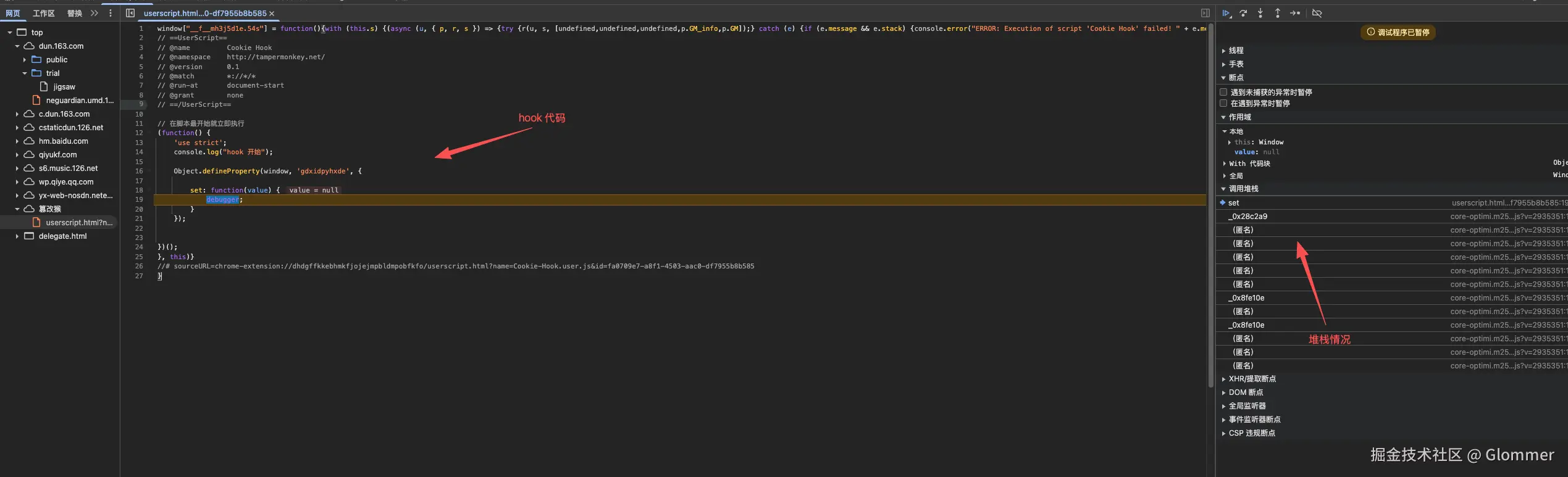
Task: Click the blue arrow beside set frame
Action: [1223, 202]
